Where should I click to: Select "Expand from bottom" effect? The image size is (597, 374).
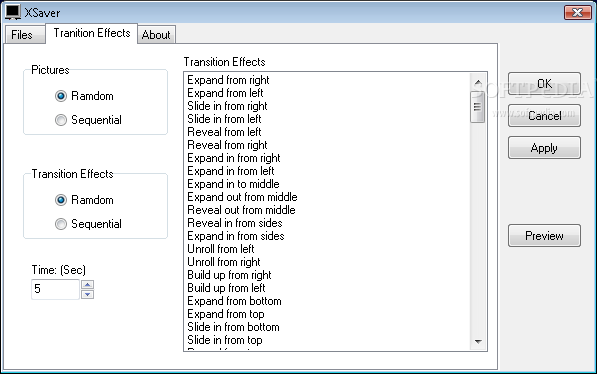234,301
